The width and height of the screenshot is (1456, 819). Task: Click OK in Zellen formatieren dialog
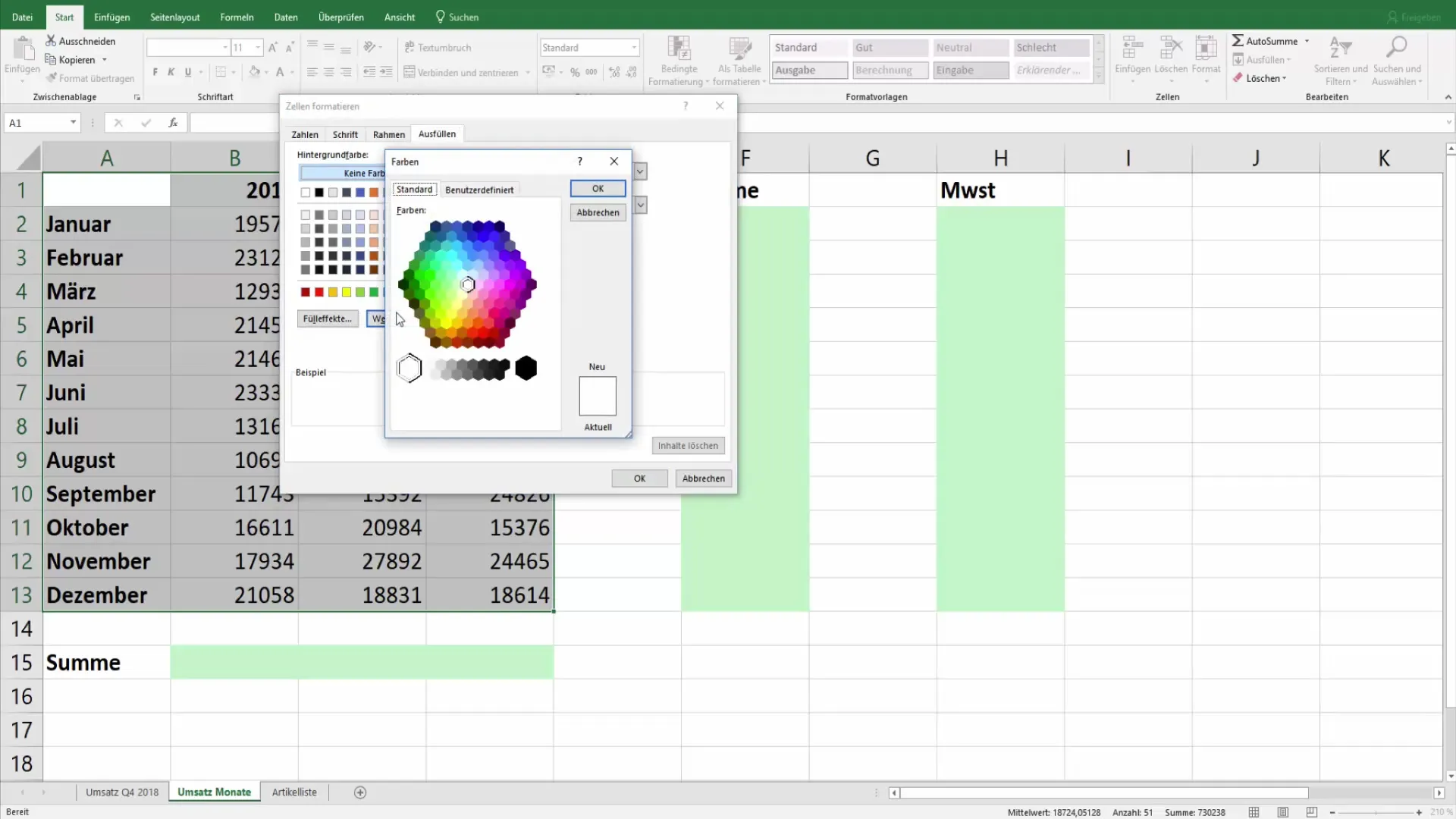click(639, 479)
